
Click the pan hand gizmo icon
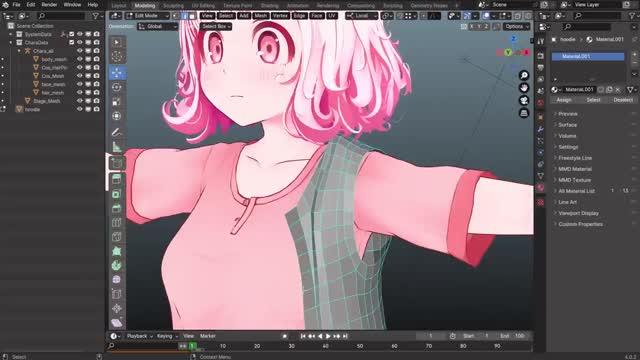524,88
